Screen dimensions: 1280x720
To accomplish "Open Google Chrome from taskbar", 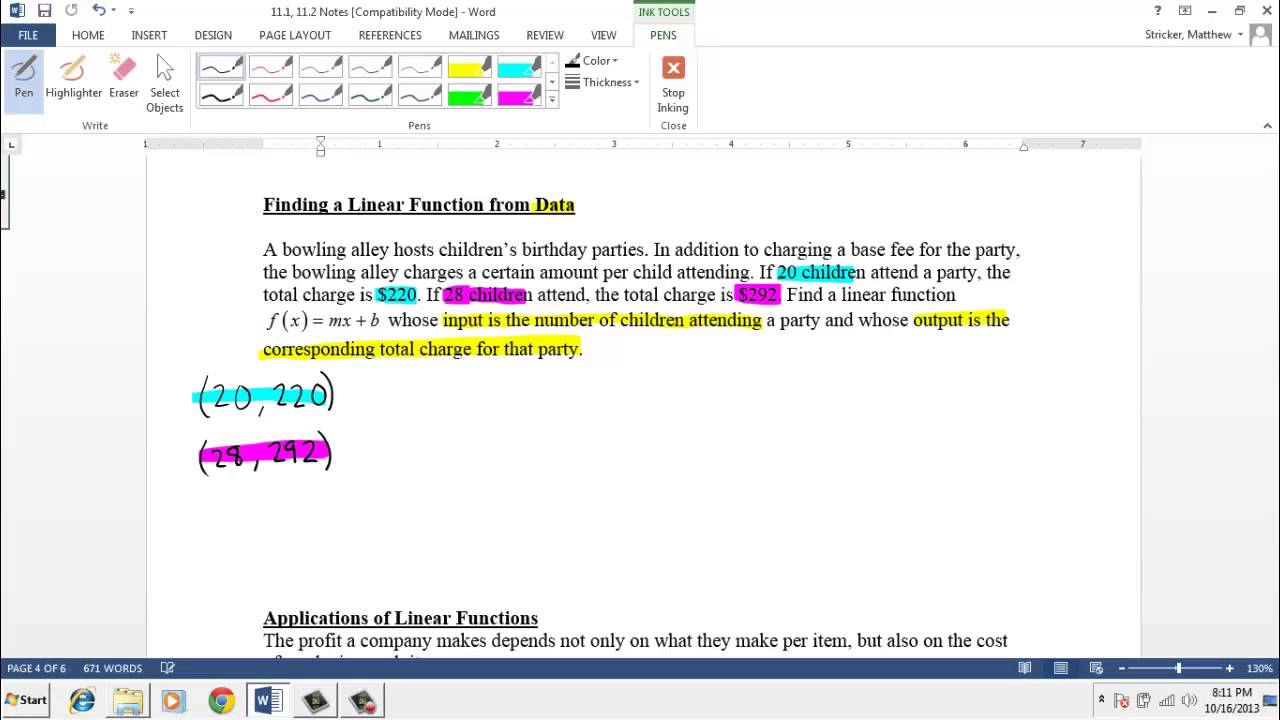I will [x=221, y=701].
